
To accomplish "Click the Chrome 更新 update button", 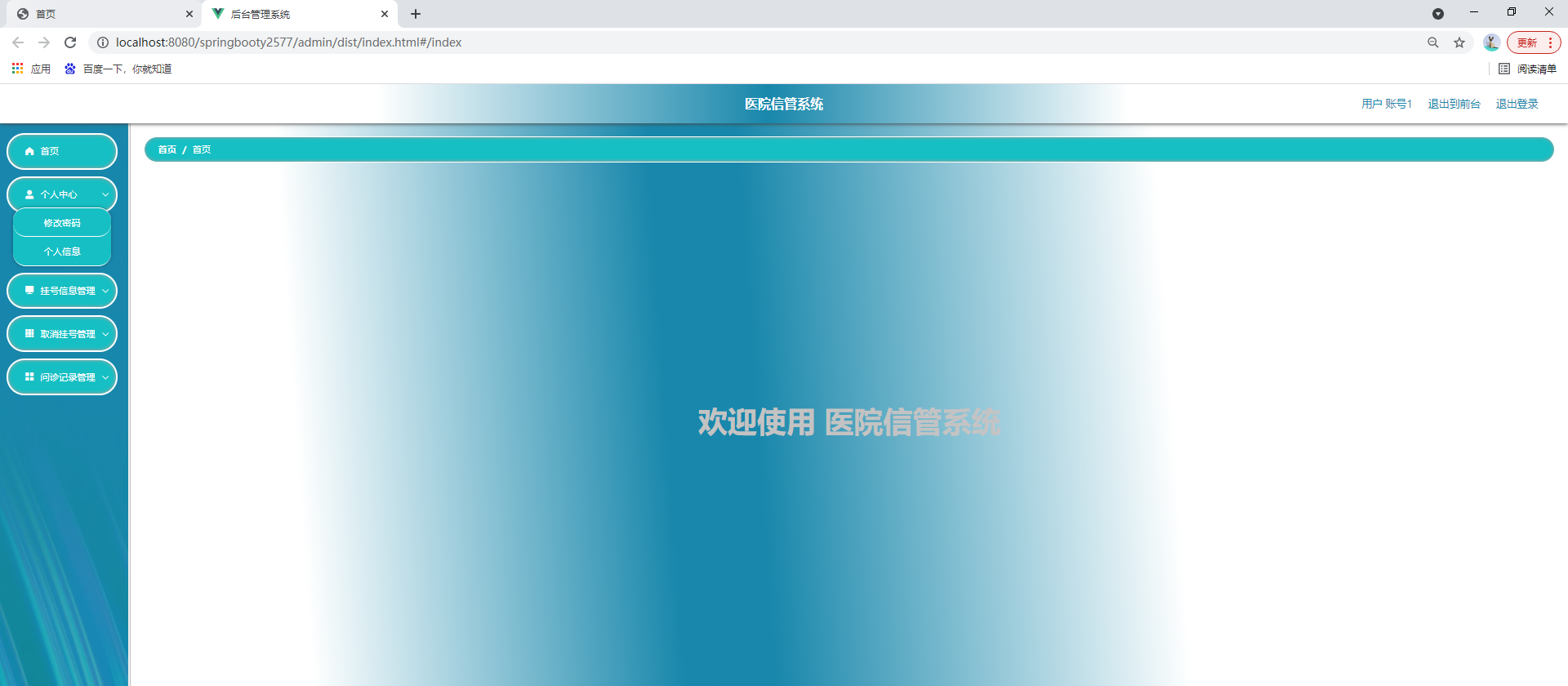I will [x=1533, y=42].
